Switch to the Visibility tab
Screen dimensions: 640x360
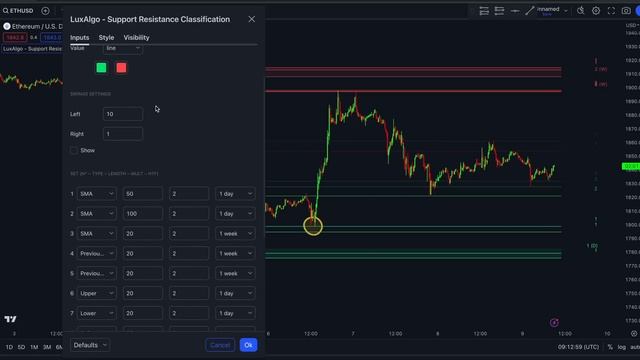point(136,38)
